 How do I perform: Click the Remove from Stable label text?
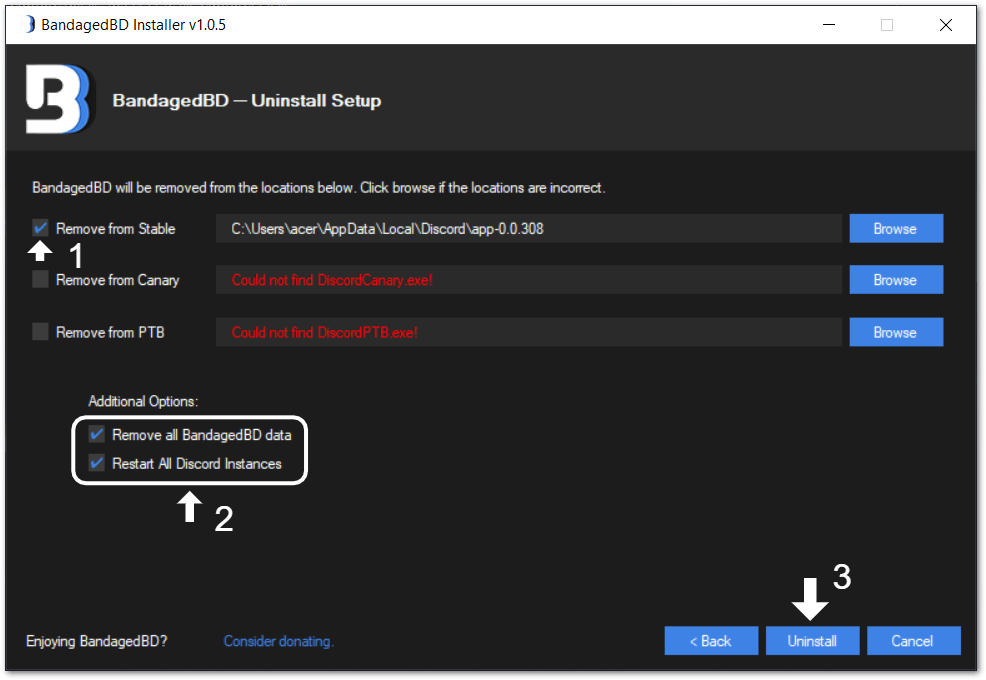116,228
